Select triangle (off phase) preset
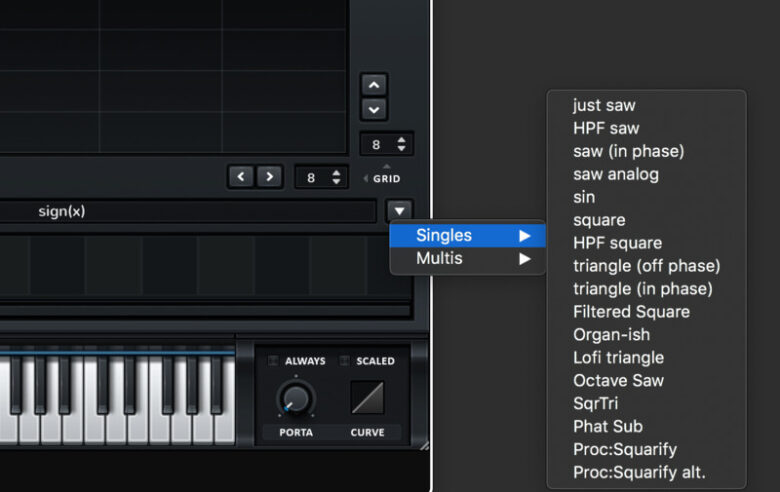 click(647, 266)
